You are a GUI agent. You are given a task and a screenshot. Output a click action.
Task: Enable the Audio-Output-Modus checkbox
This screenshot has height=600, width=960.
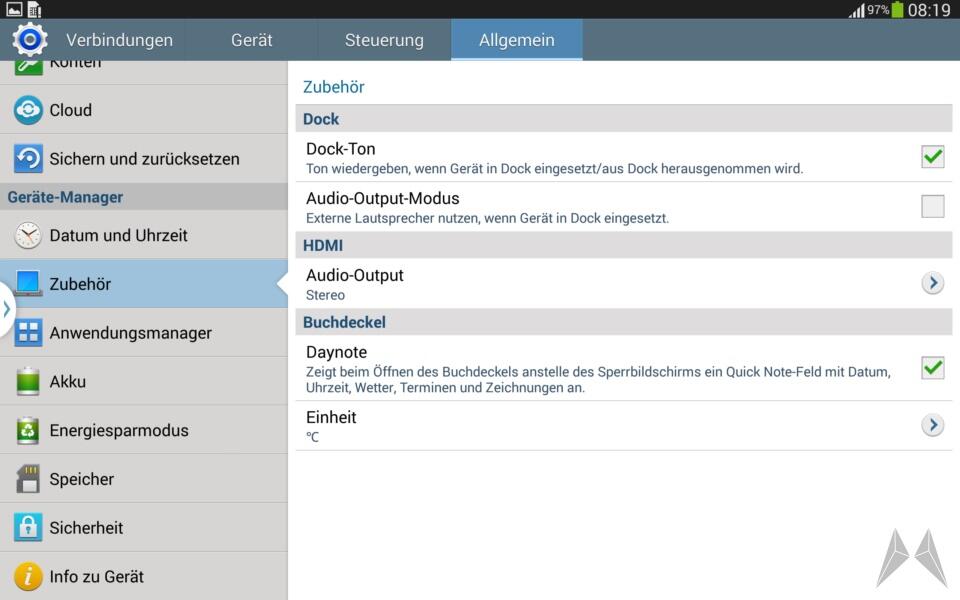pyautogui.click(x=932, y=206)
